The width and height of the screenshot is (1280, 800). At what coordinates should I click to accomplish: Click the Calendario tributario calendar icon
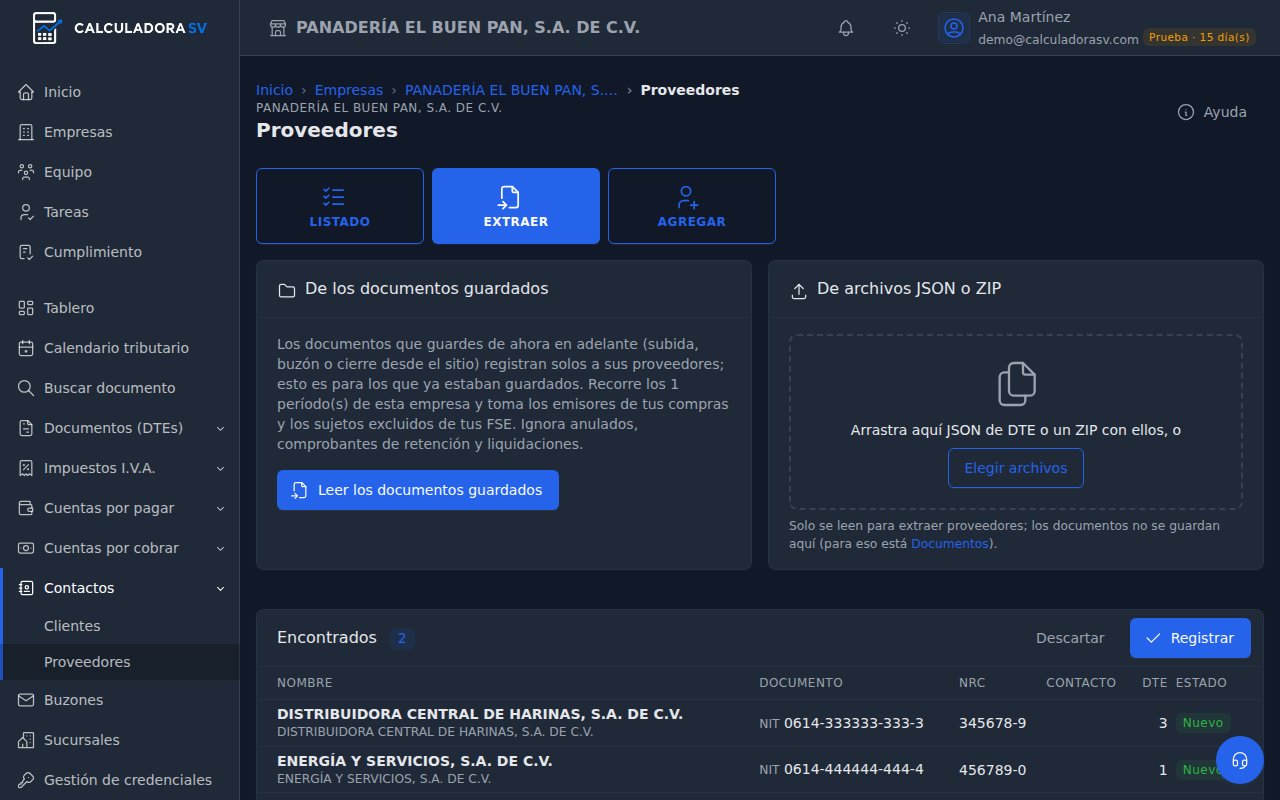[26, 348]
